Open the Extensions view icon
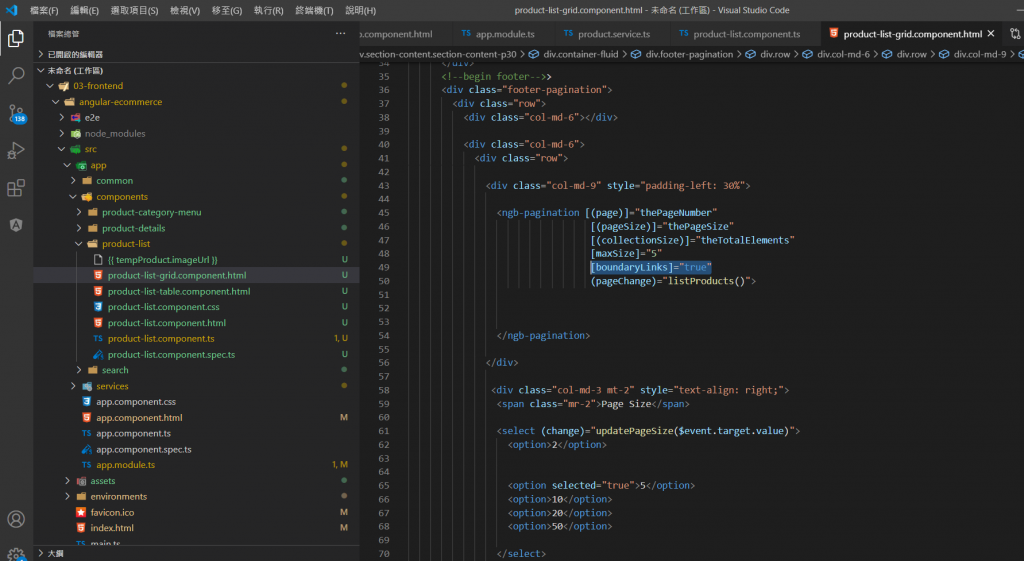1024x561 pixels. click(x=16, y=188)
